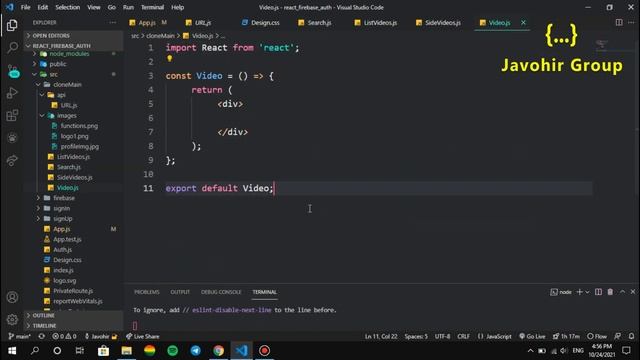Open Windows Start menu

click(x=12, y=351)
